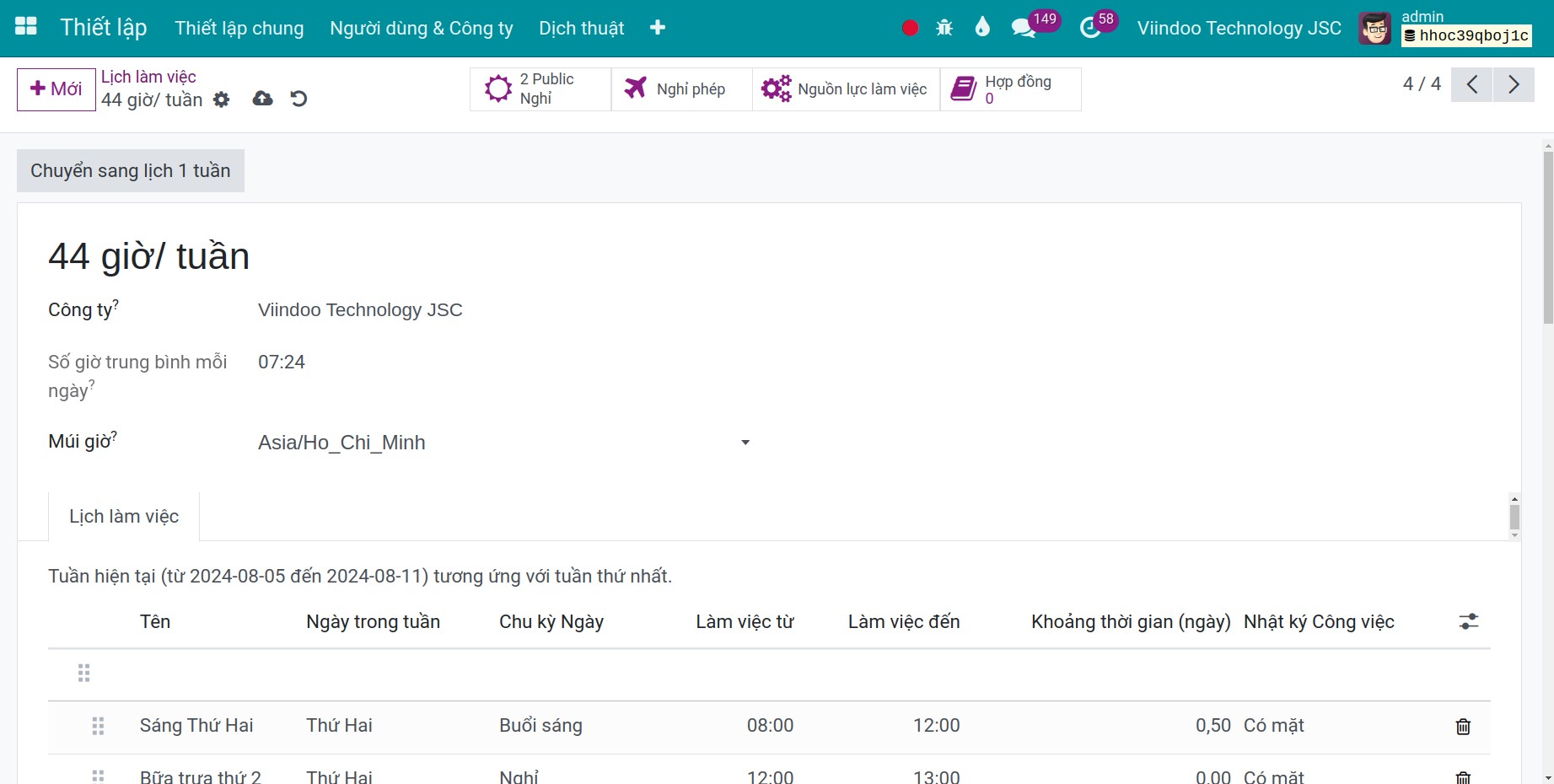Image resolution: width=1554 pixels, height=784 pixels.
Task: Open the plus new menu item in navbar
Action: tap(658, 28)
